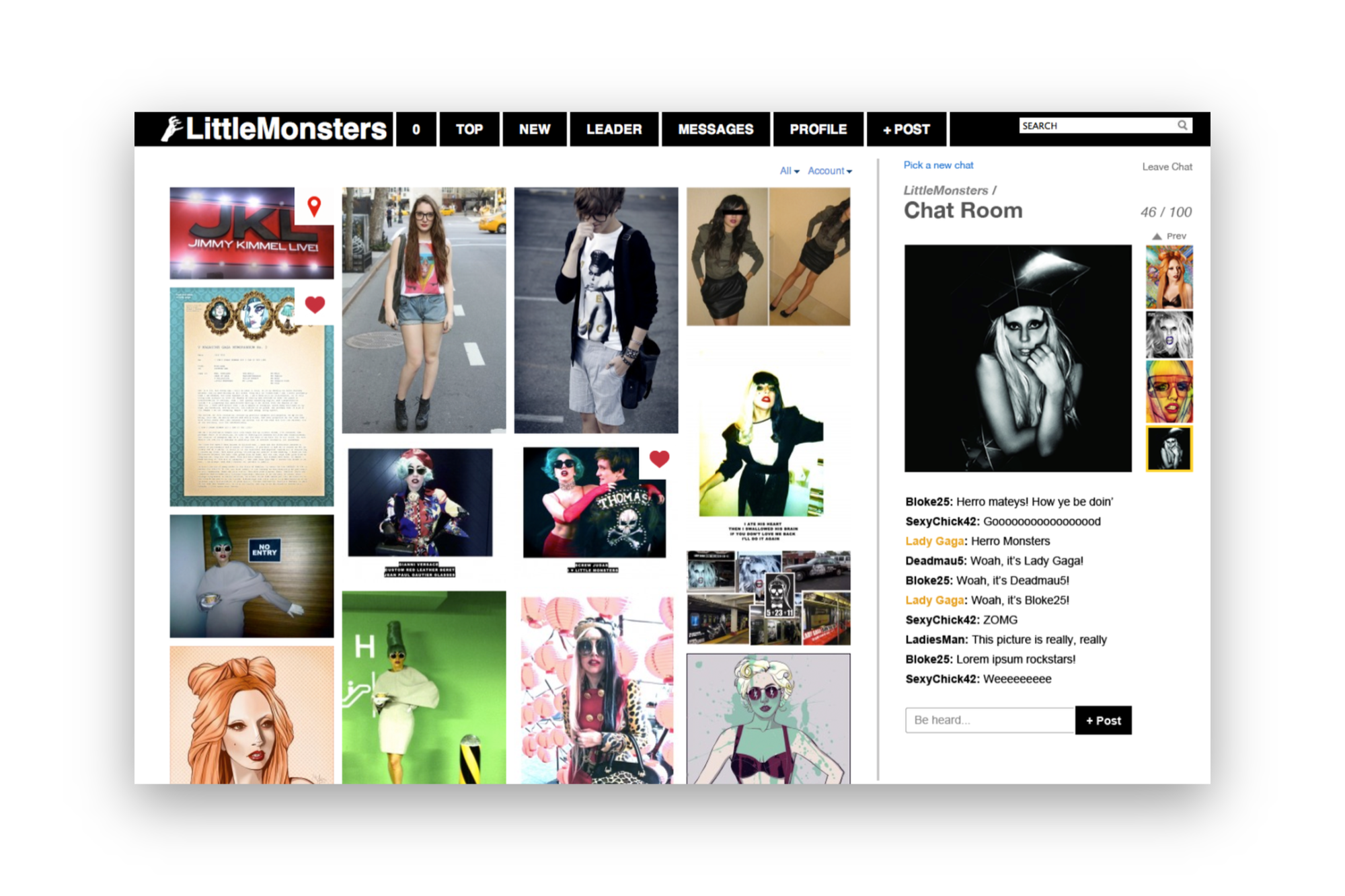This screenshot has height=896, width=1345.
Task: Click the notification counter showing 0
Action: pyautogui.click(x=416, y=129)
